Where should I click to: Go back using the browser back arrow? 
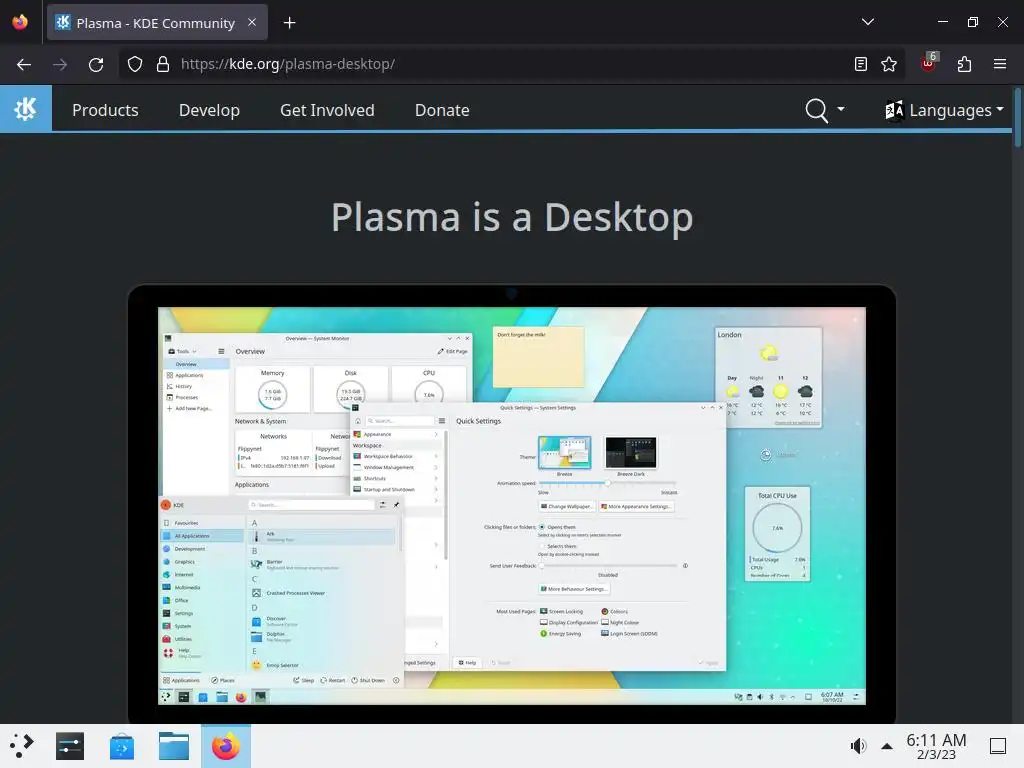click(x=24, y=64)
